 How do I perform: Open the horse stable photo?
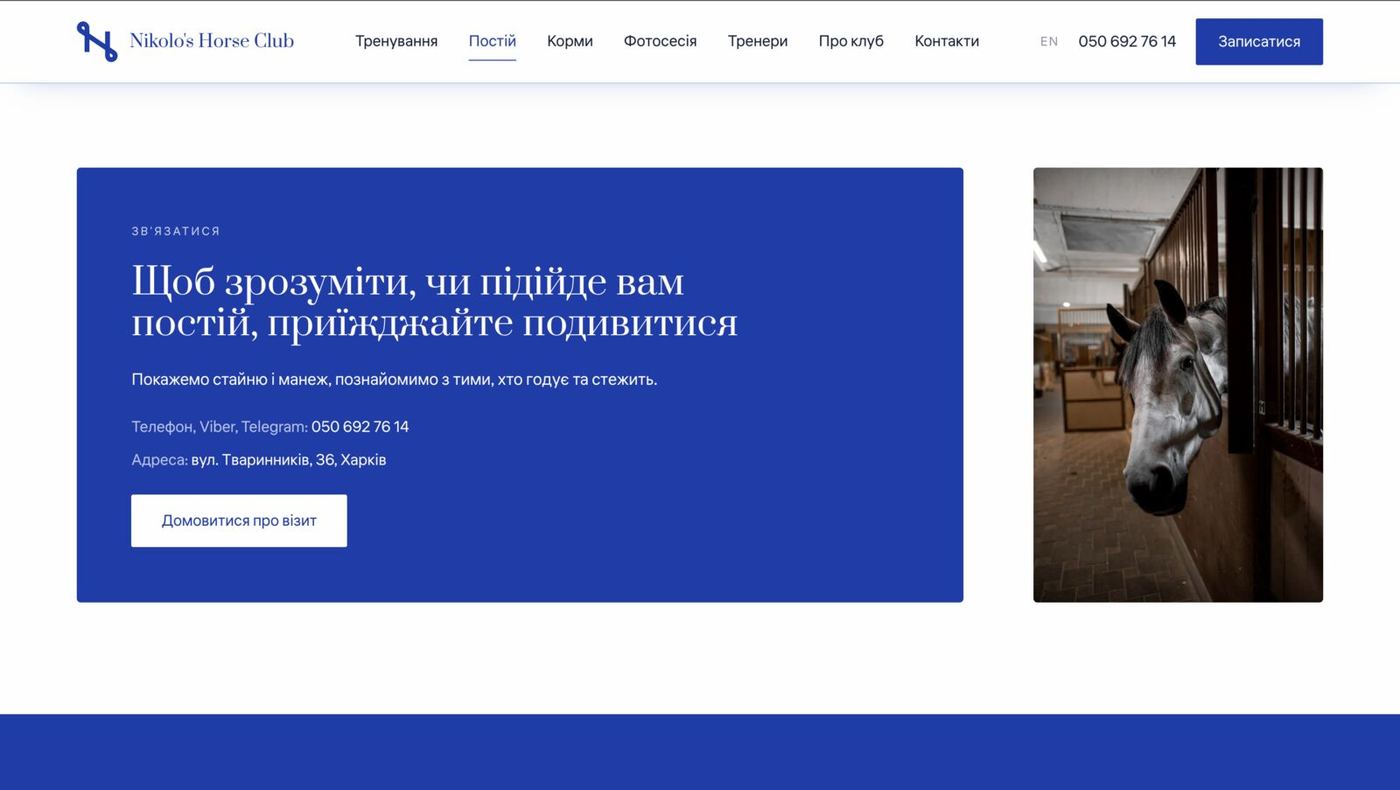[1178, 385]
